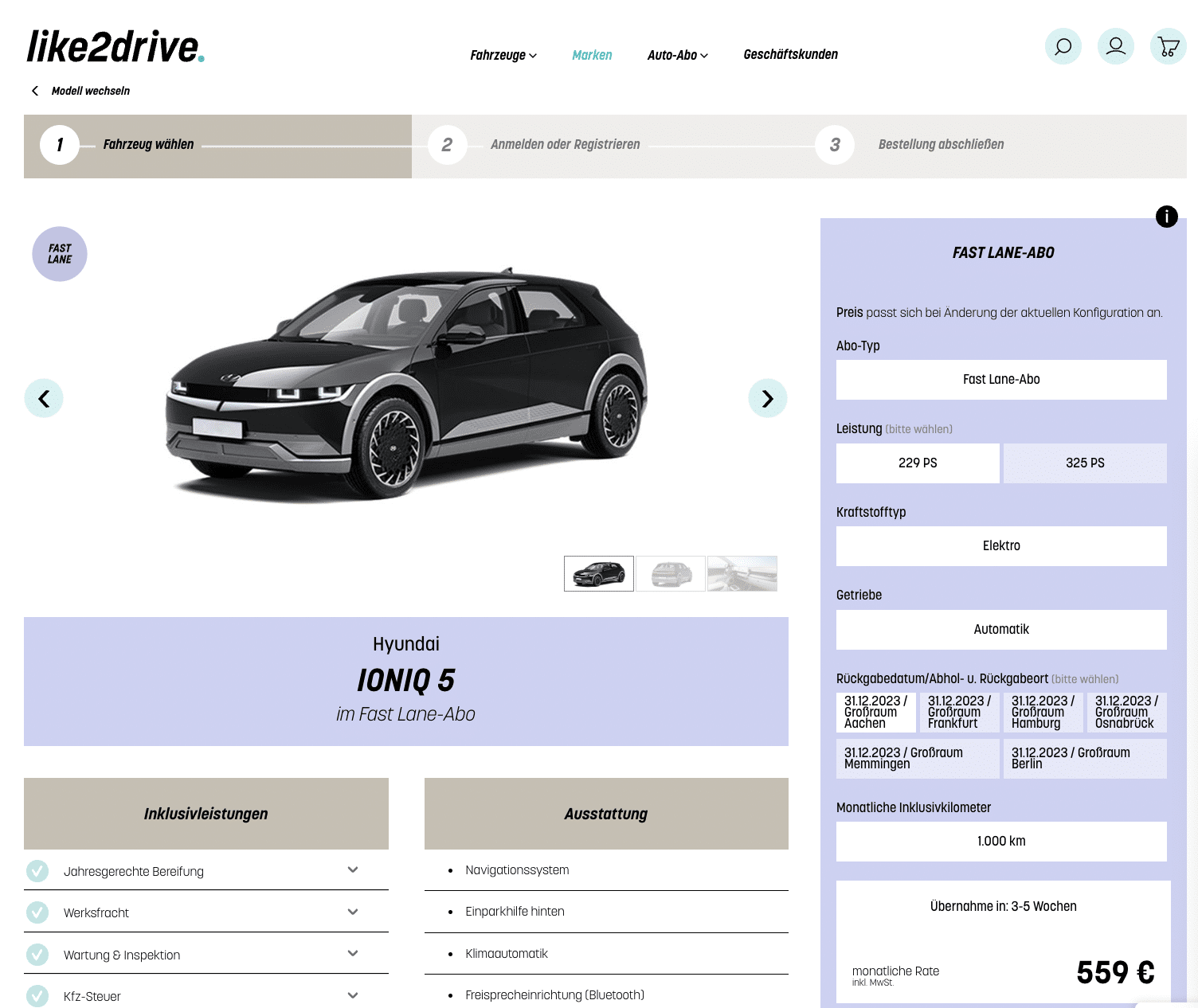Select front view car thumbnail
The width and height of the screenshot is (1198, 1008).
599,573
